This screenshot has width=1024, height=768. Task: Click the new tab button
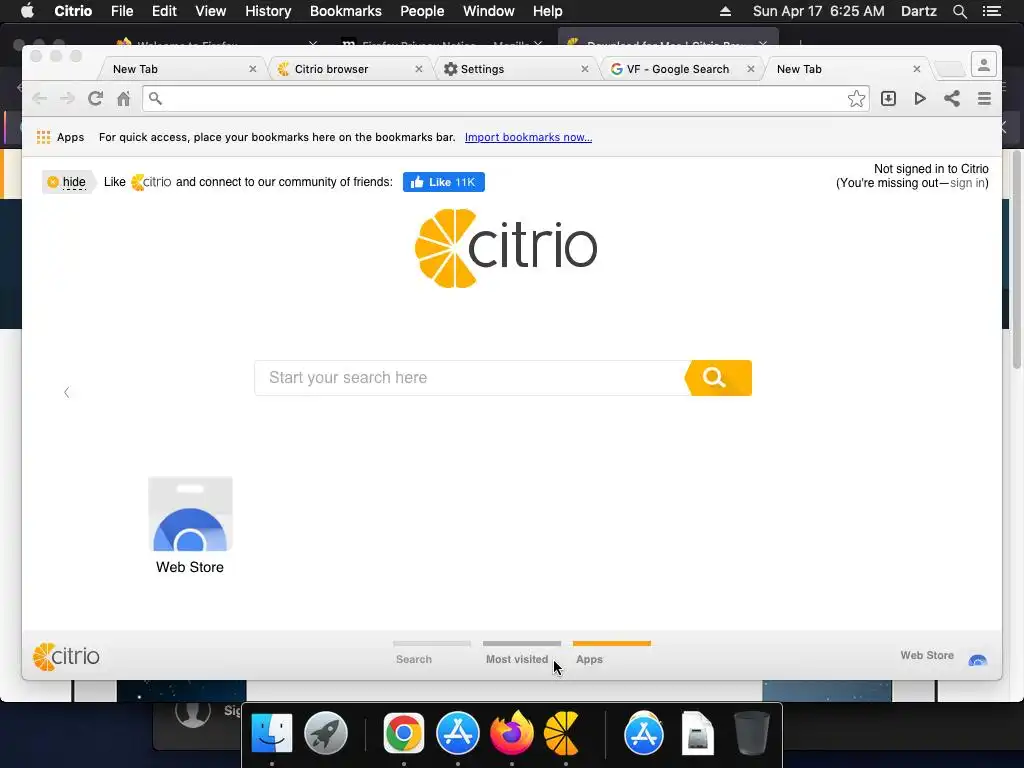click(949, 69)
